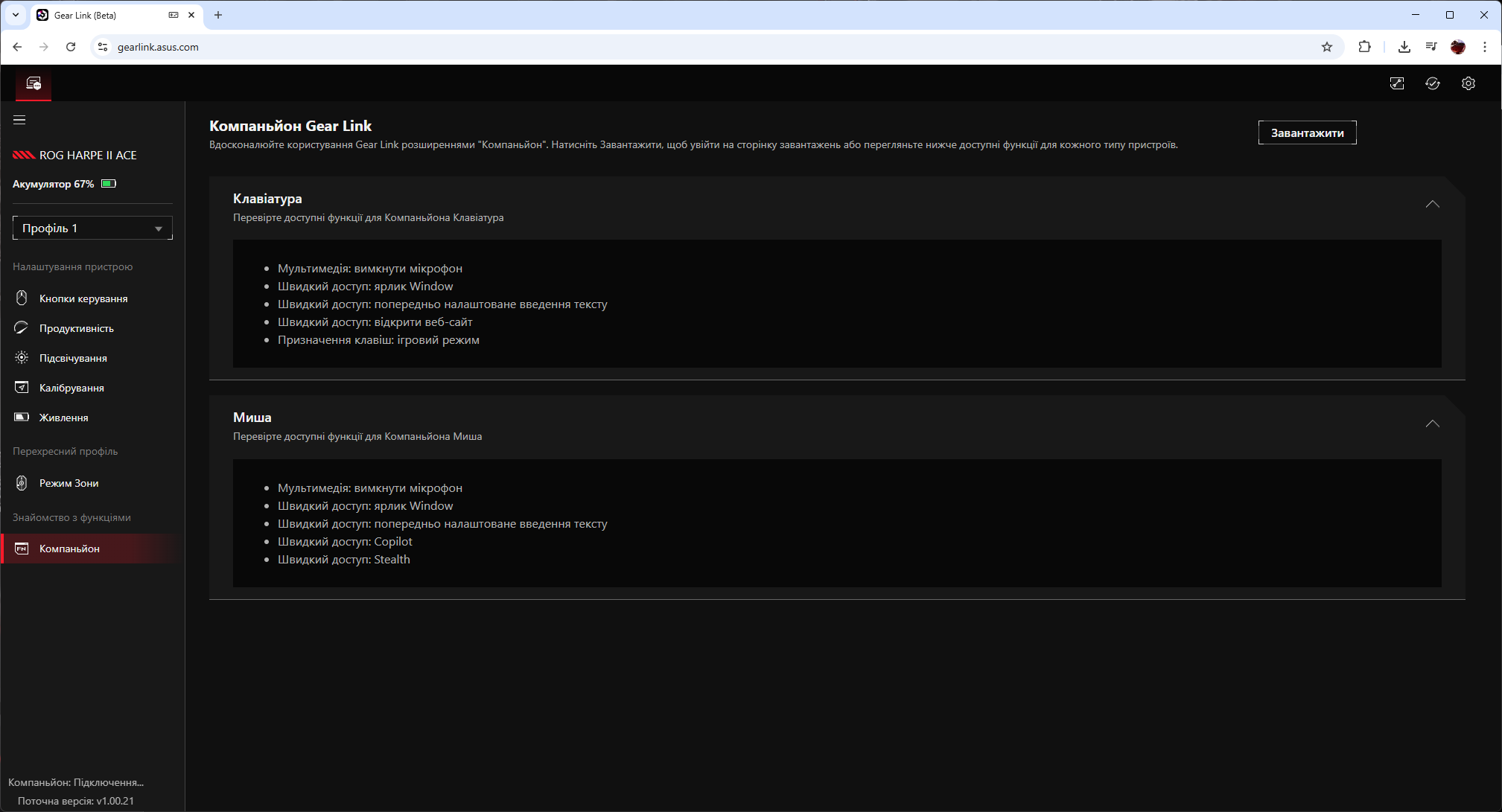Click the settings gear in app header

pyautogui.click(x=1468, y=83)
